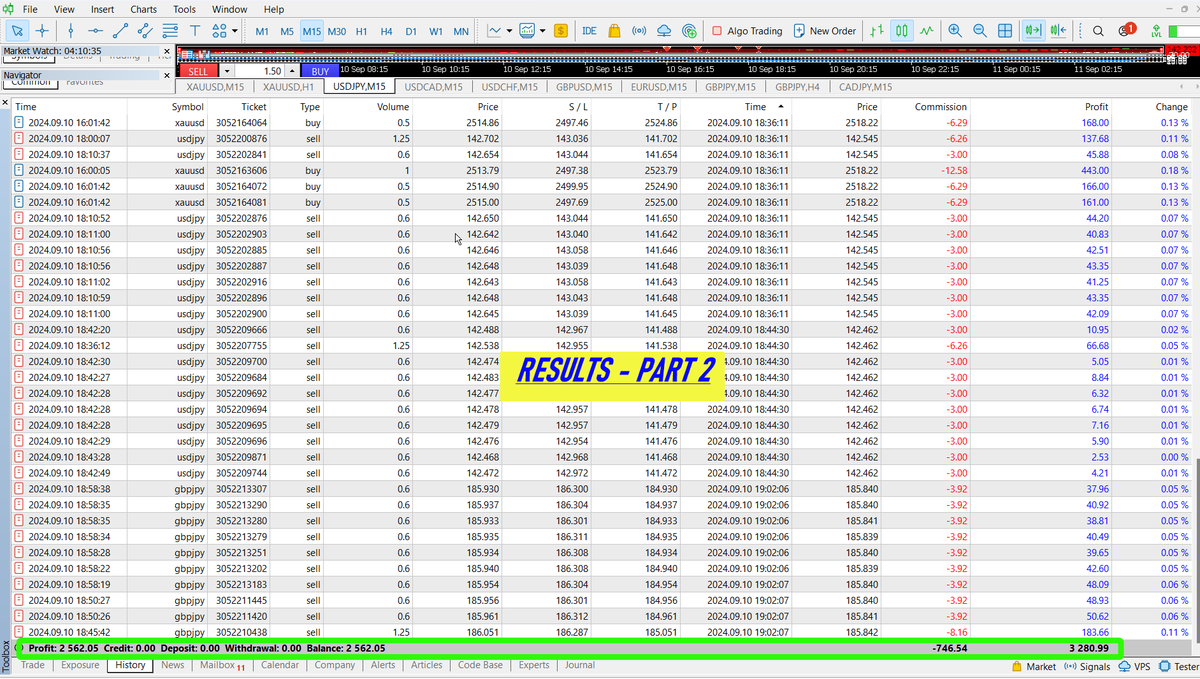
Task: Click the LVL level indicator icon
Action: coord(1157,31)
